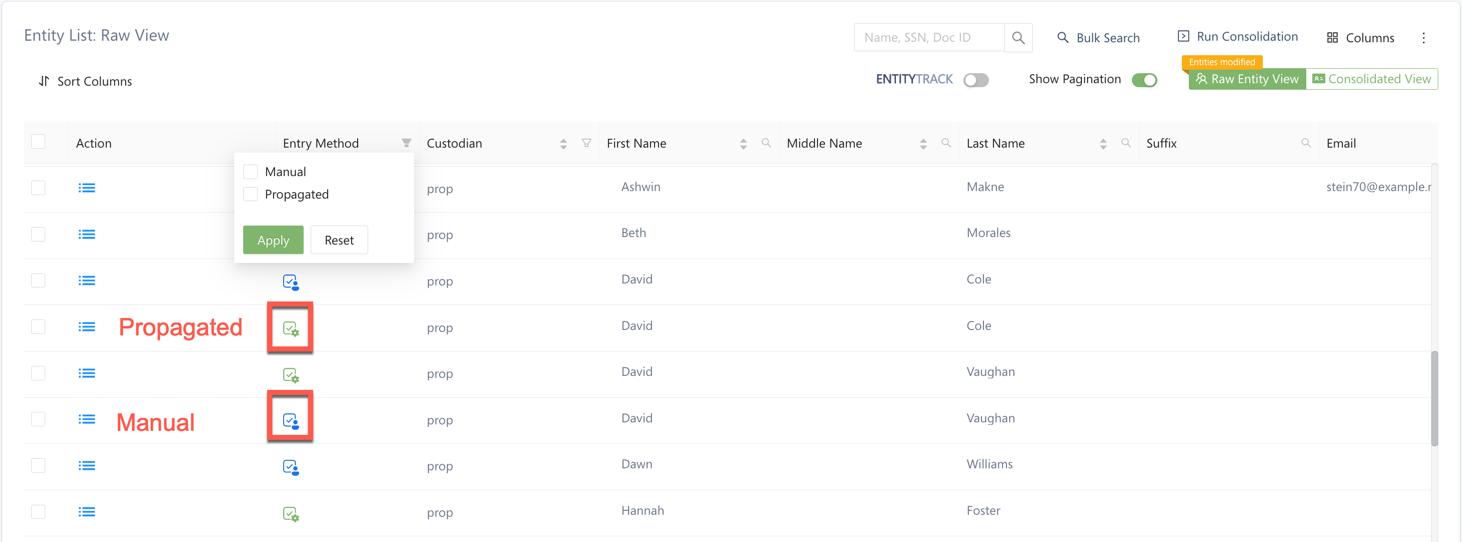The image size is (1462, 542).
Task: Open Entry Method filter funnel icon
Action: point(406,143)
